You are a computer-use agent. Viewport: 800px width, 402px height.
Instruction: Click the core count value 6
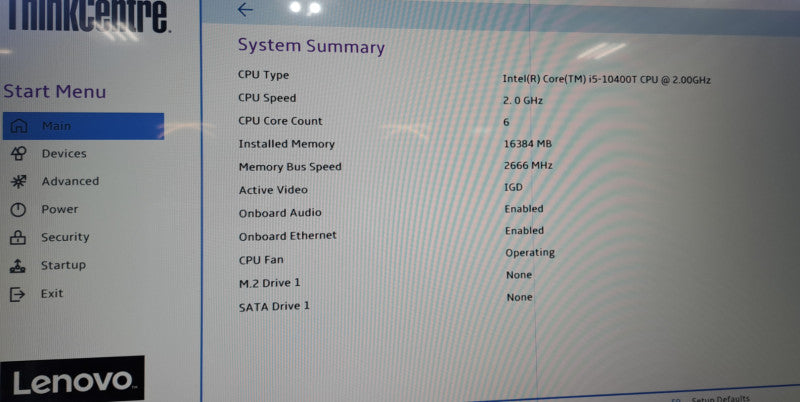(x=506, y=122)
